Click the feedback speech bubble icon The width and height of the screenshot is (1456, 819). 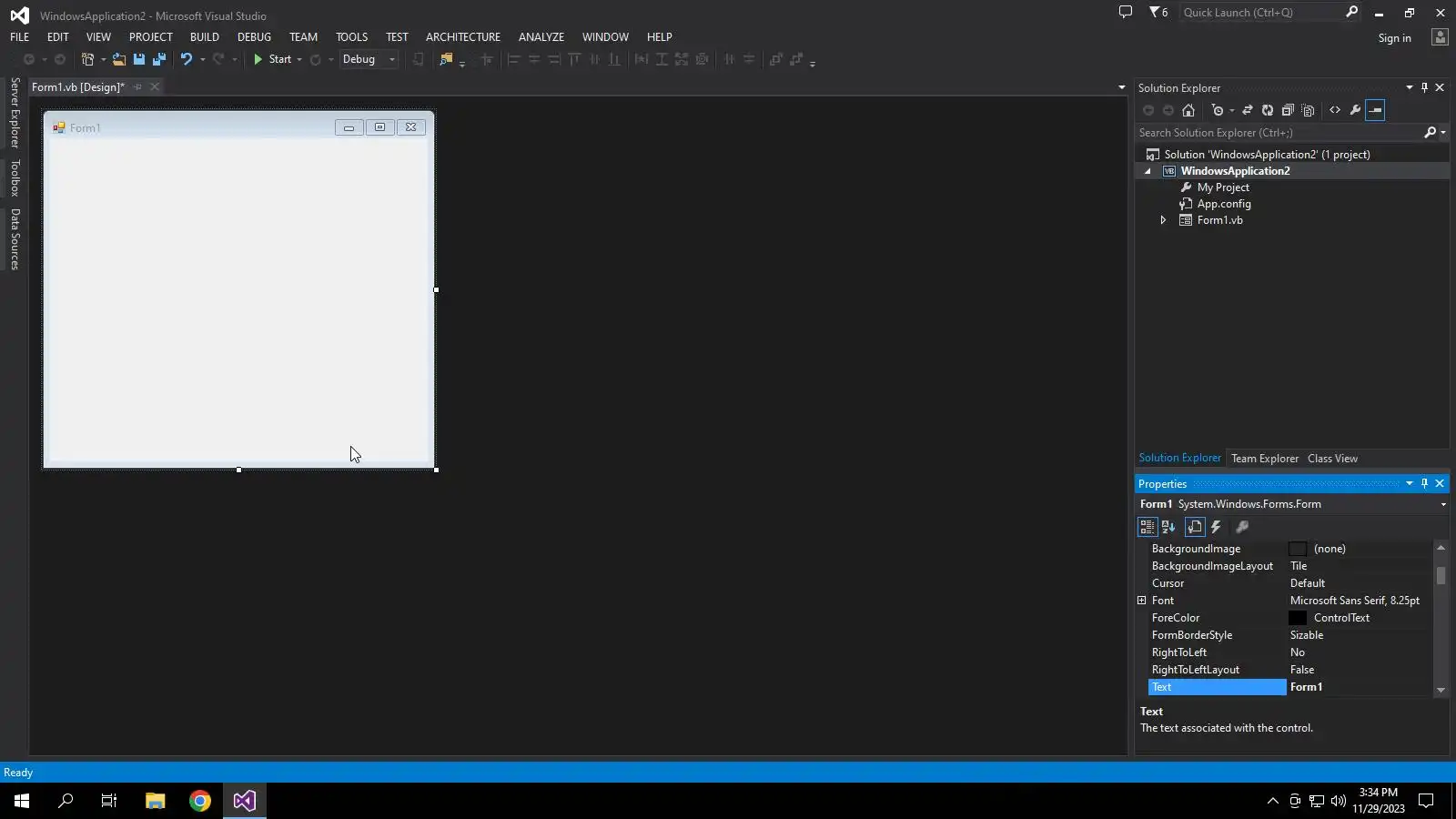tap(1126, 13)
